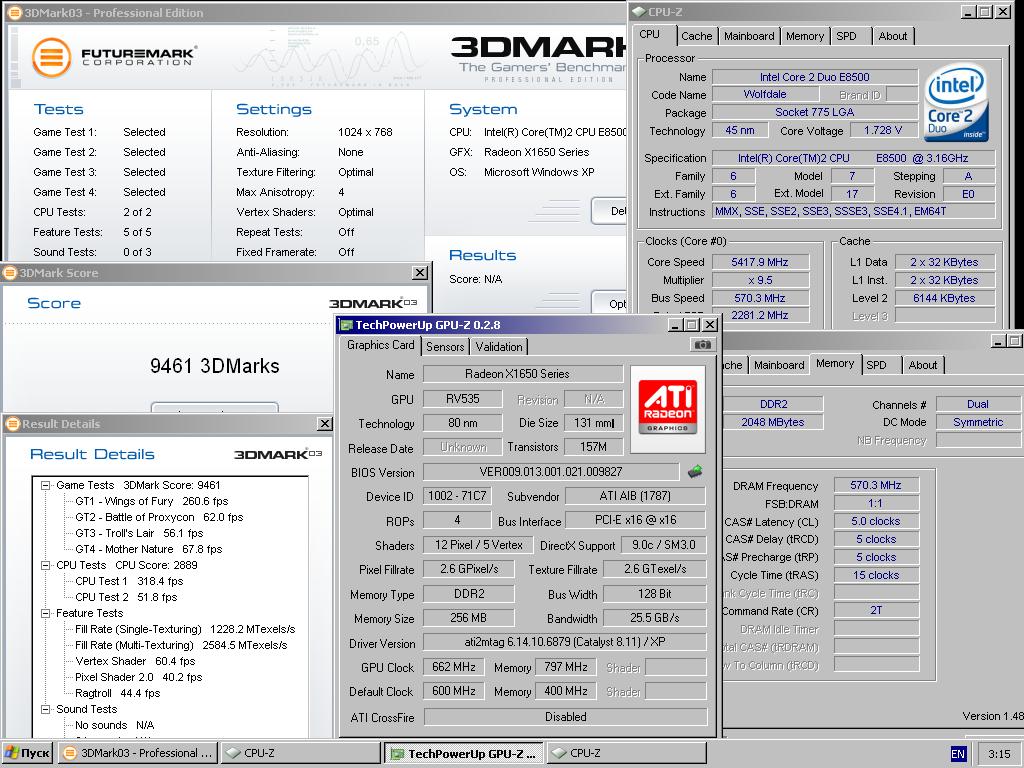The image size is (1024, 768).
Task: Collapse the Game Tests tree node
Action: pyautogui.click(x=46, y=485)
